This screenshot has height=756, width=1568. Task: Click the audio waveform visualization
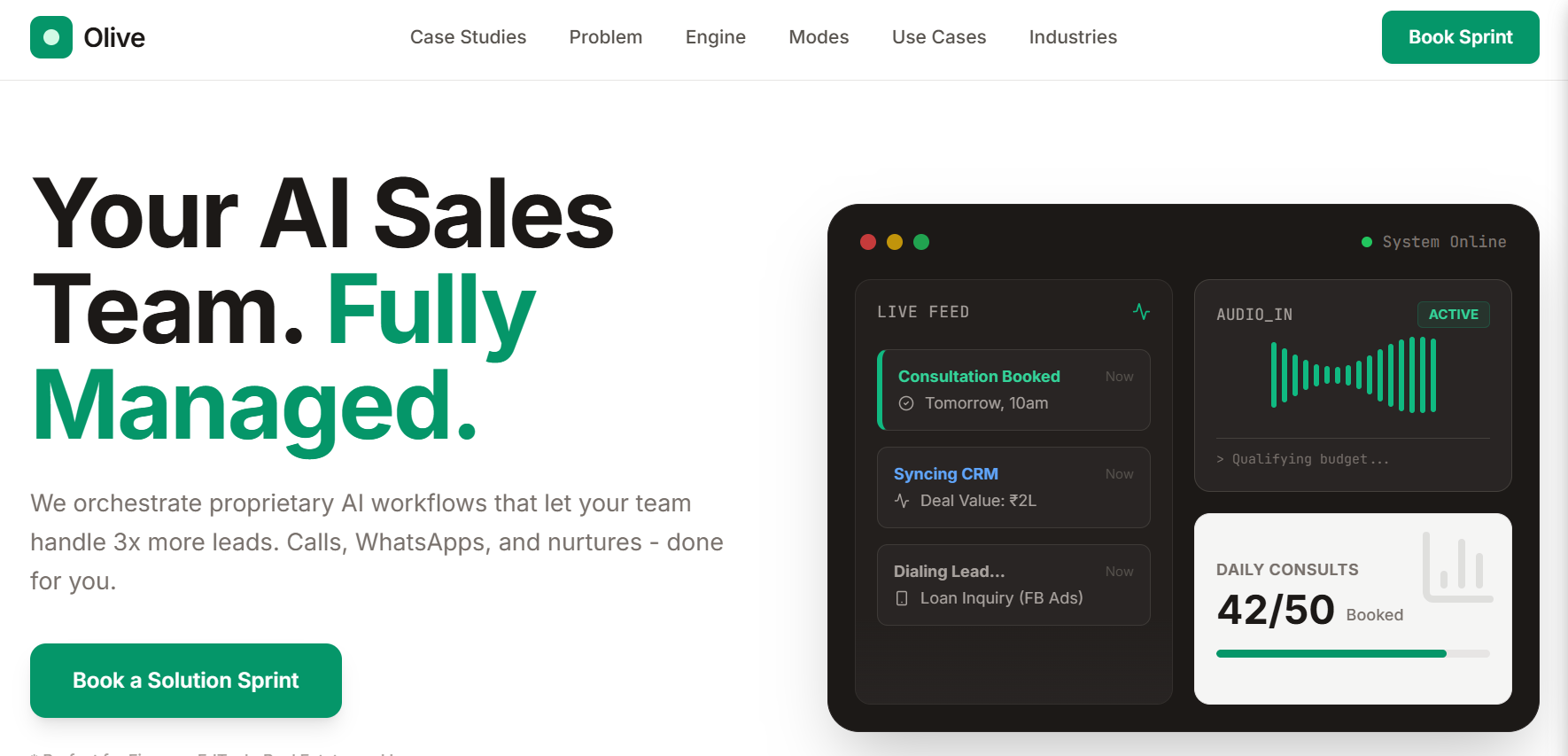coord(1354,374)
